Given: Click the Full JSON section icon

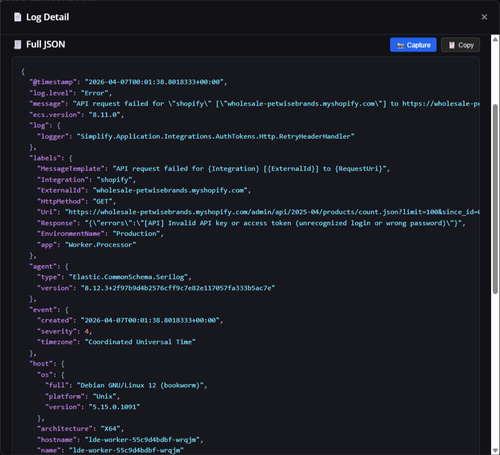Looking at the screenshot, I should [18, 44].
